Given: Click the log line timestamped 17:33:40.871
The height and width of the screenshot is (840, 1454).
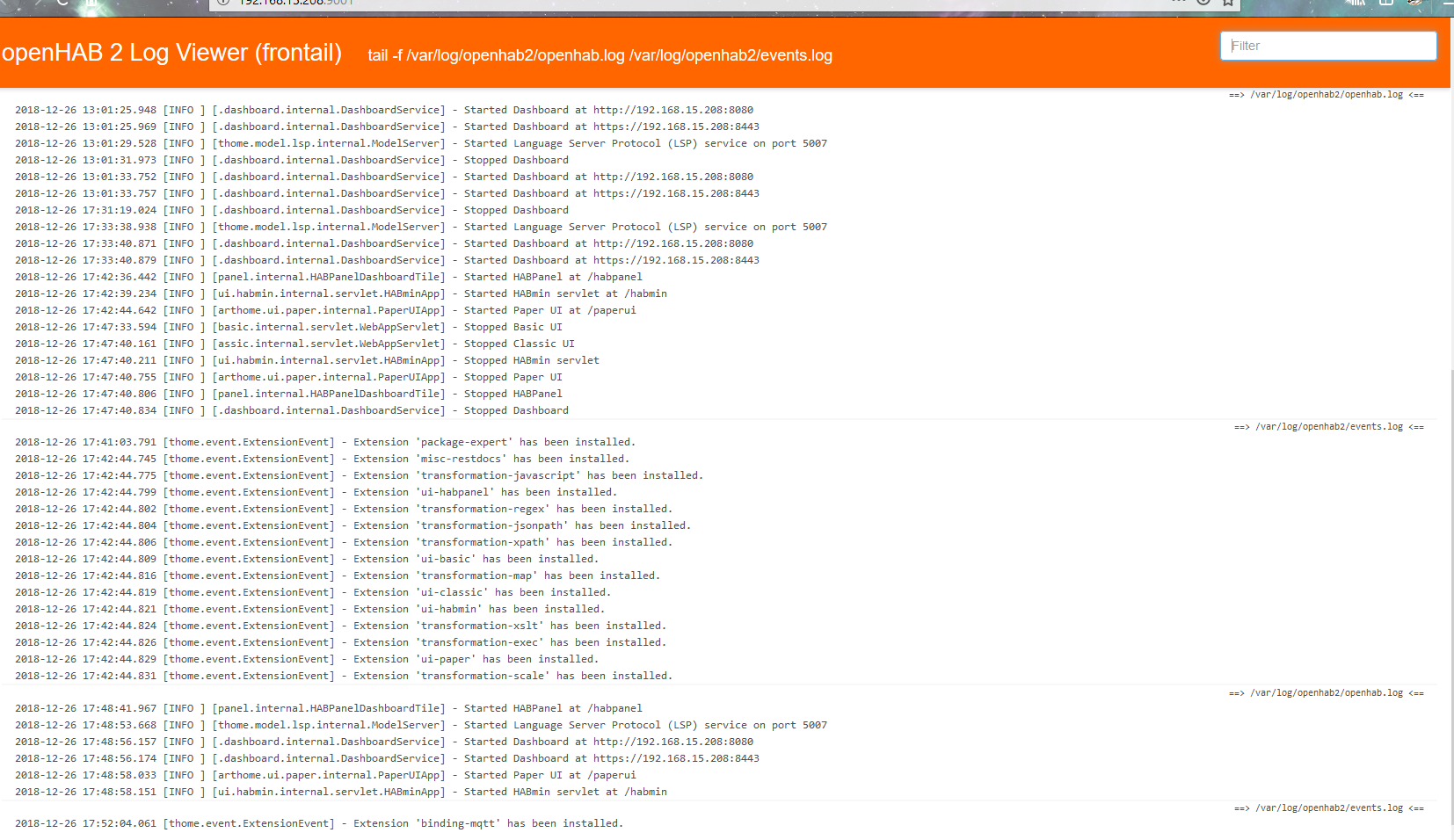Looking at the screenshot, I should 384,243.
